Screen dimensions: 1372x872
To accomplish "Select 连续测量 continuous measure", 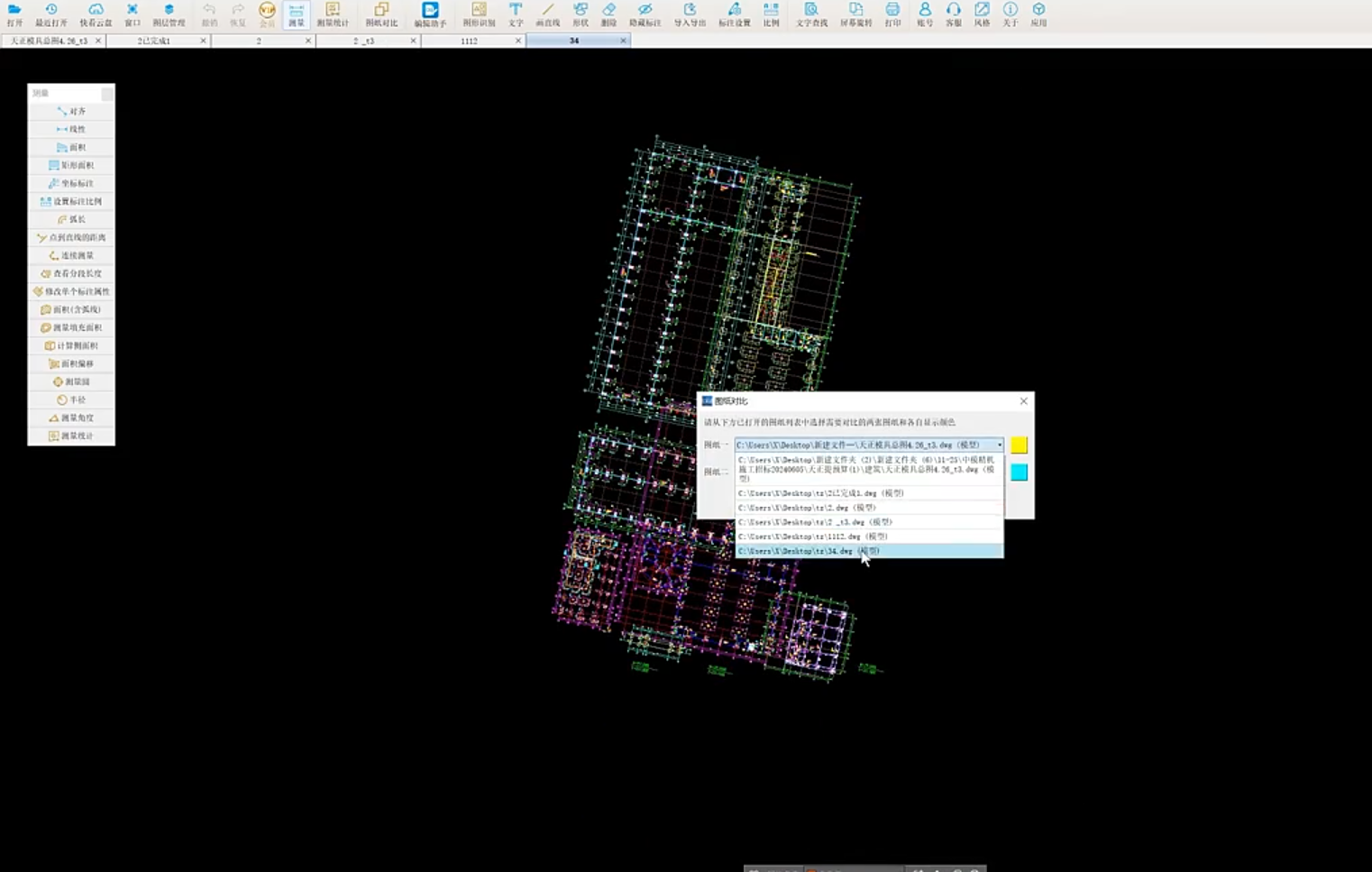I will pos(71,255).
